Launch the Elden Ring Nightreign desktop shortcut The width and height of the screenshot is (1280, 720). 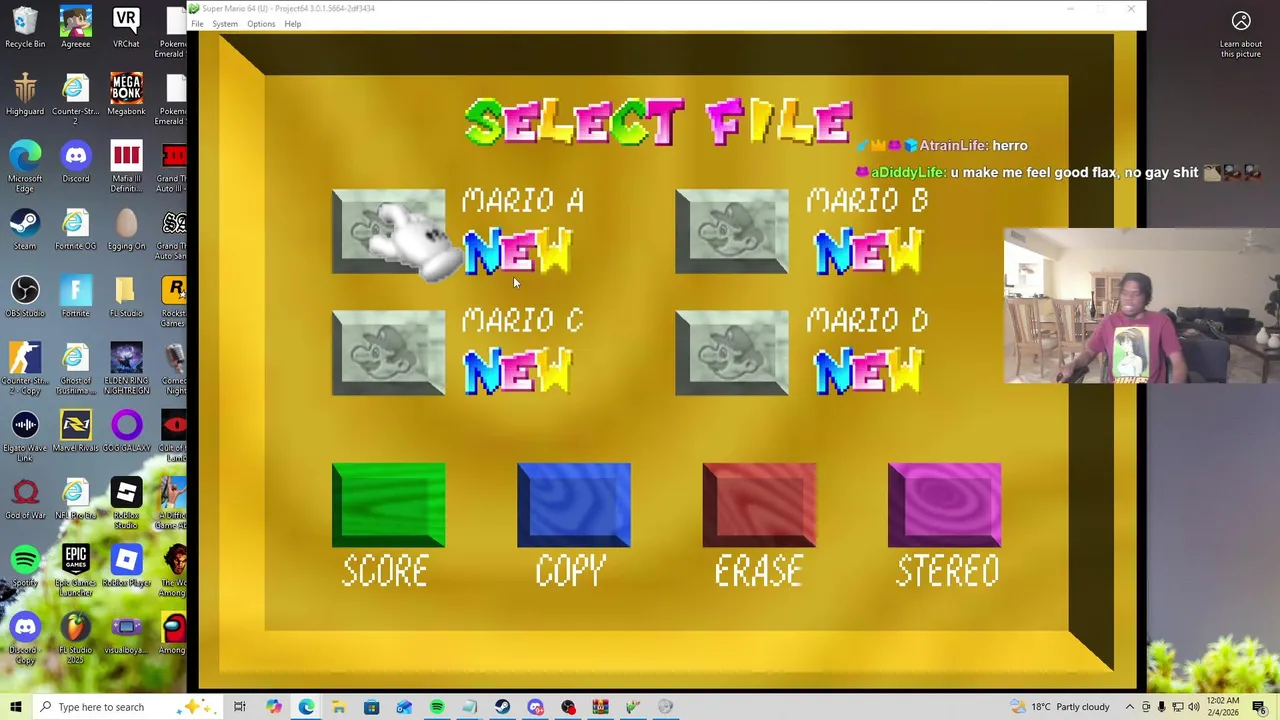[x=126, y=368]
